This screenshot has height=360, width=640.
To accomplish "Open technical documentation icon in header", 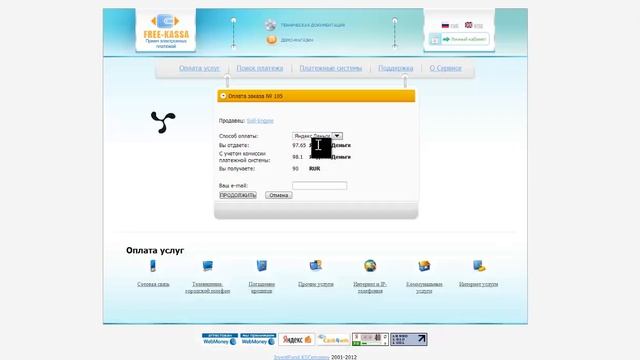I will (x=270, y=25).
